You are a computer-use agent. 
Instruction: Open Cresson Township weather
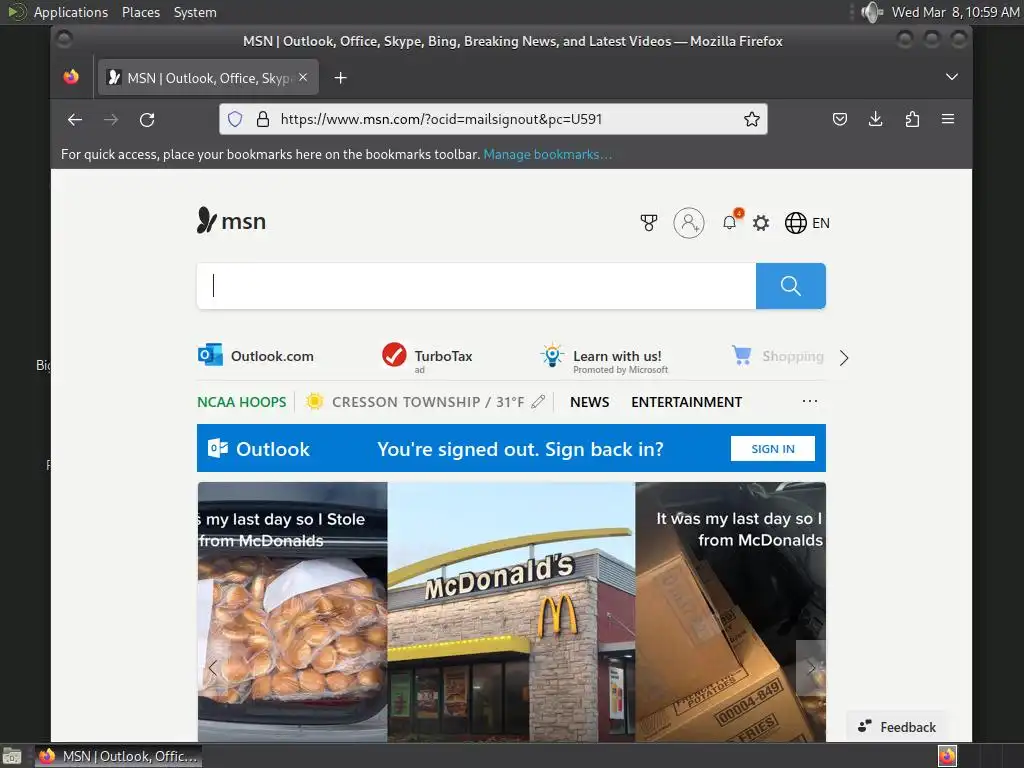(x=415, y=402)
